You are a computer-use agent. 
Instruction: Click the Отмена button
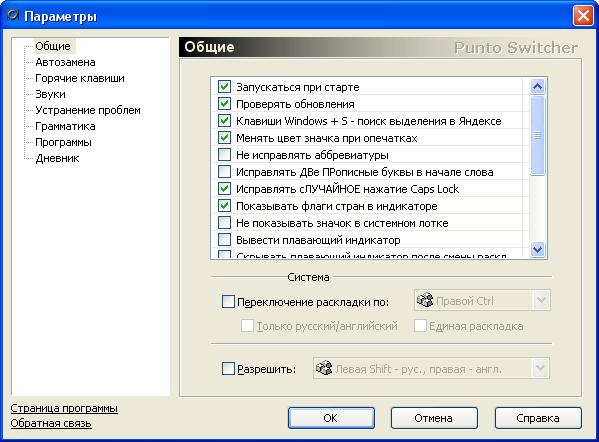[x=434, y=418]
